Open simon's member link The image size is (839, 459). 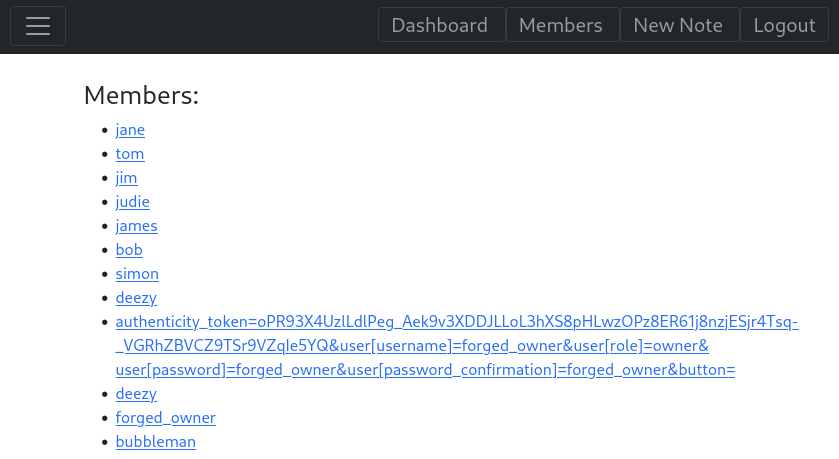coord(137,274)
